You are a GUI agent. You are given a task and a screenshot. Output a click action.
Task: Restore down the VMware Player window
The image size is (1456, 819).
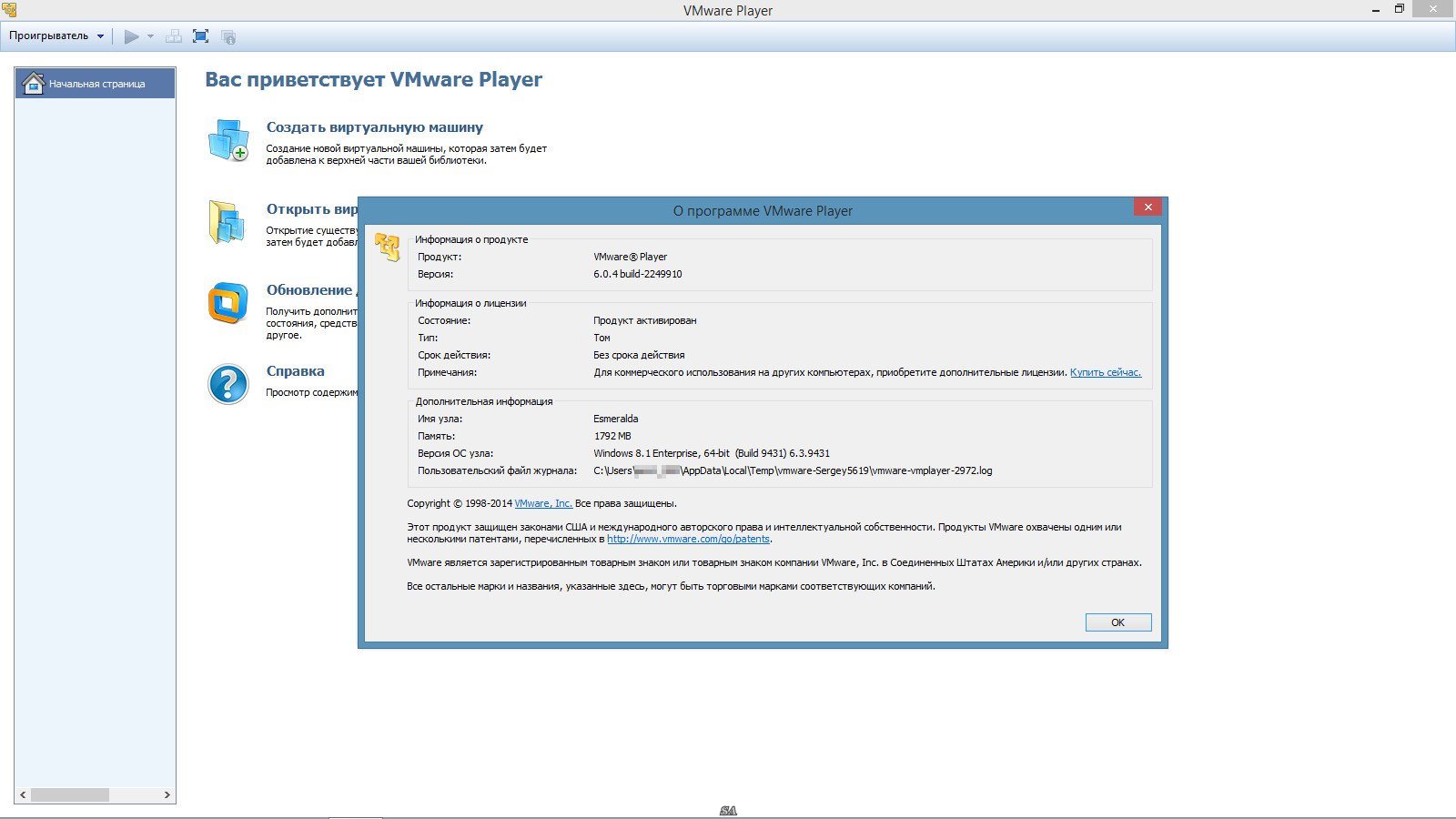(x=1400, y=9)
